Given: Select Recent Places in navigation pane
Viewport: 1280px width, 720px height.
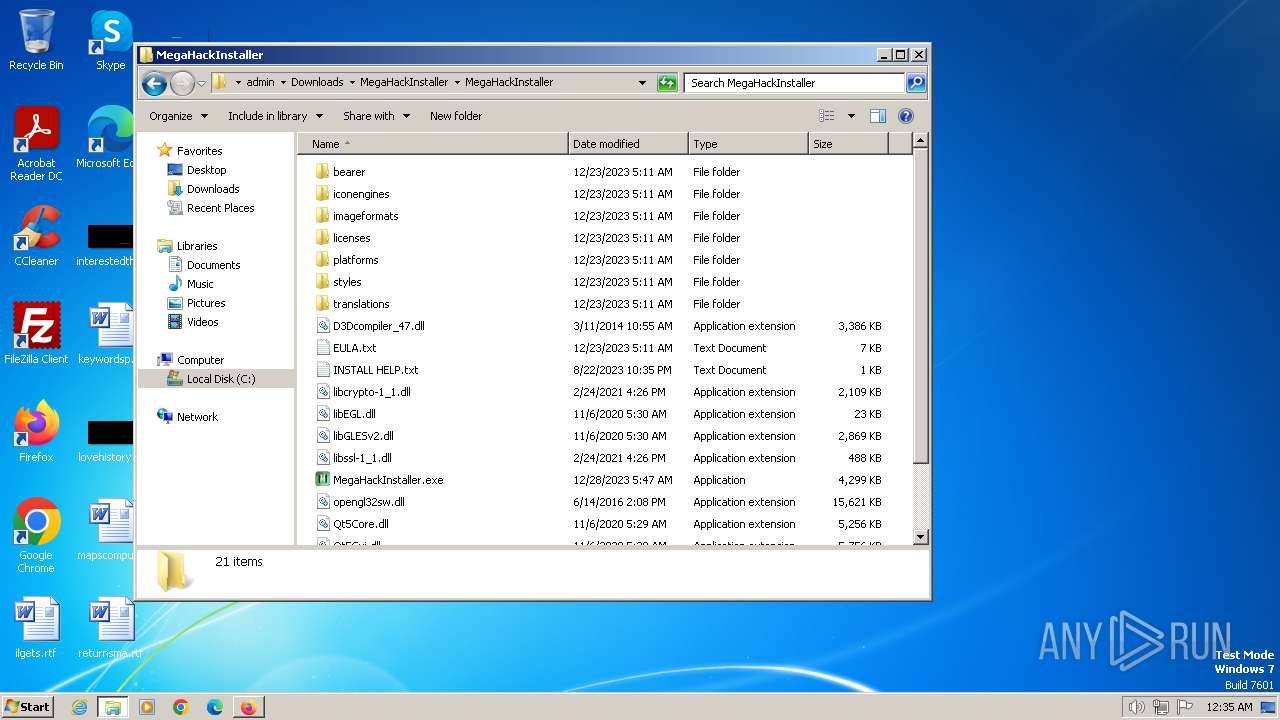Looking at the screenshot, I should [220, 208].
